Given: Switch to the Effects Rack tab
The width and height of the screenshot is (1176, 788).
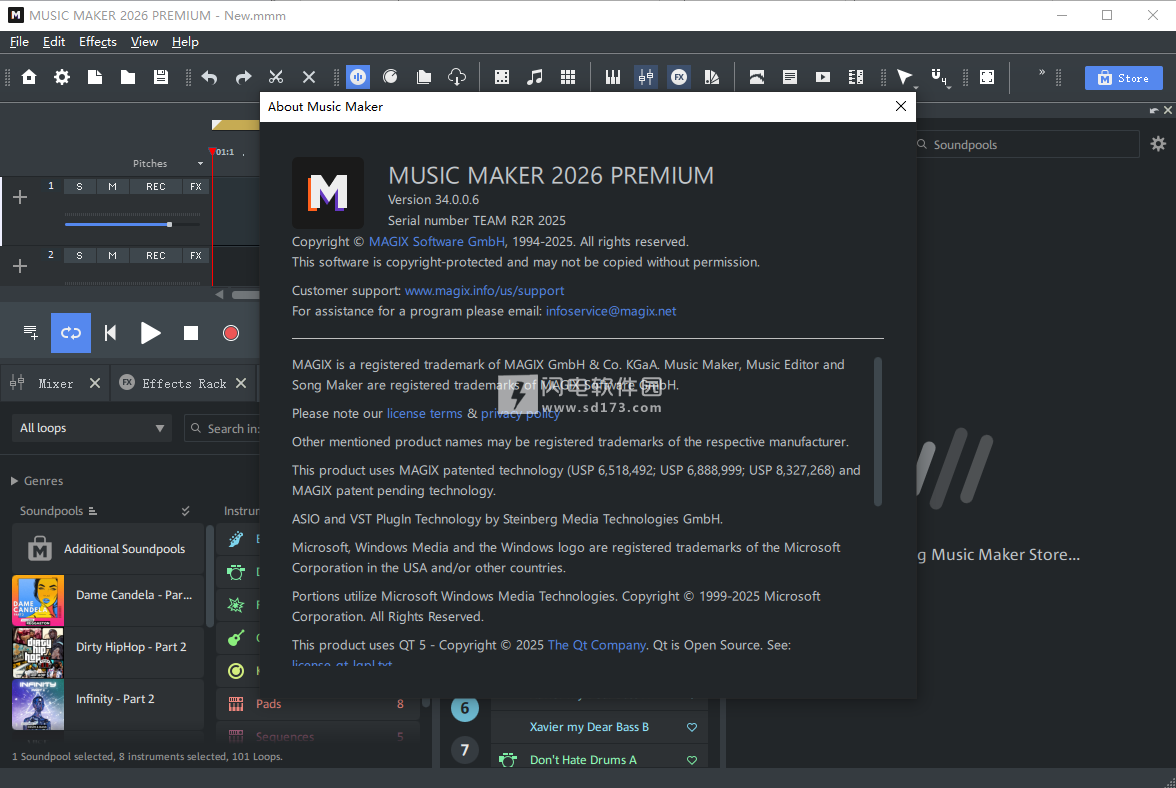Looking at the screenshot, I should (184, 383).
